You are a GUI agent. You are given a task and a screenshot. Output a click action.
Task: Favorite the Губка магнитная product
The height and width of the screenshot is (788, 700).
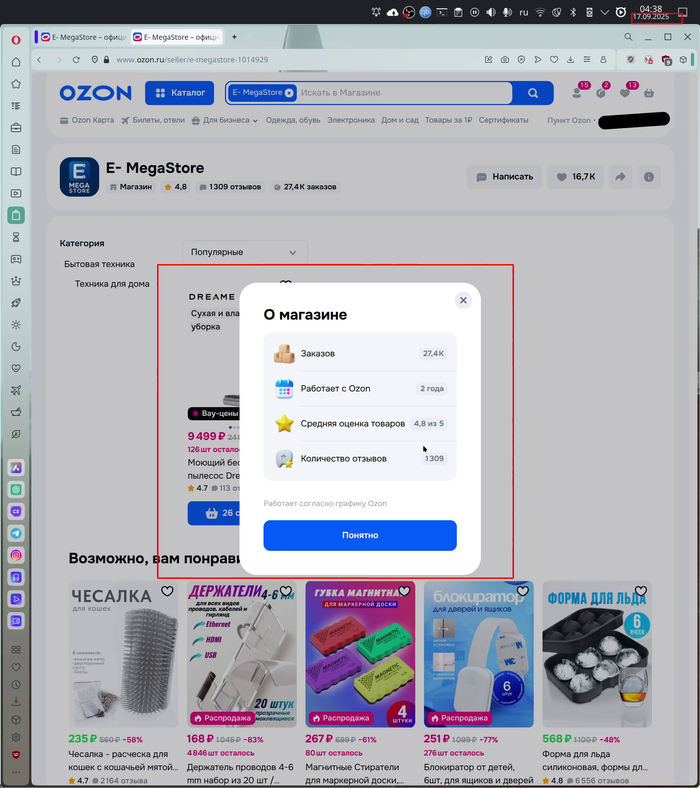tap(404, 591)
